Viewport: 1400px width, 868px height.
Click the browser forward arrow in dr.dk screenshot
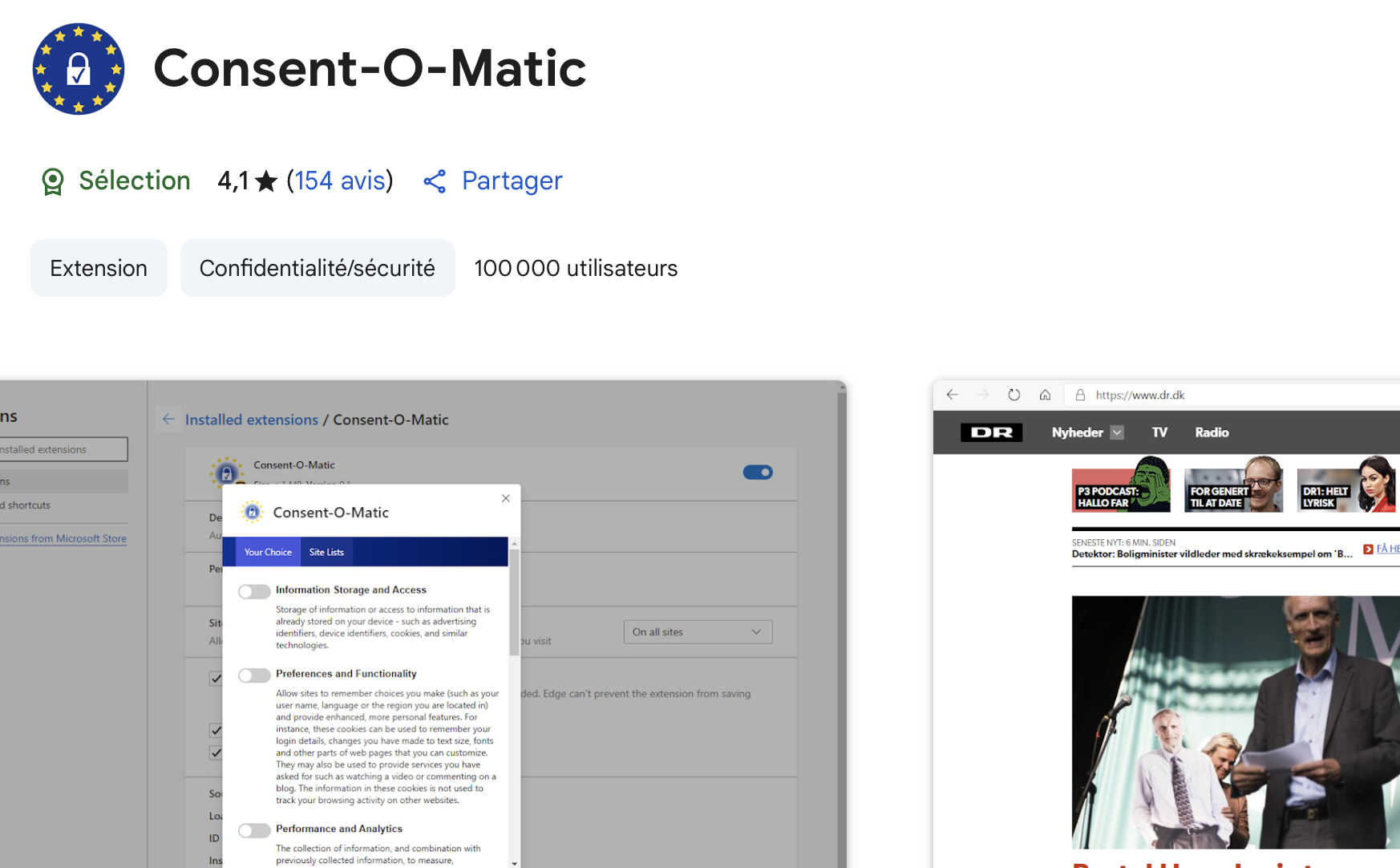(983, 395)
